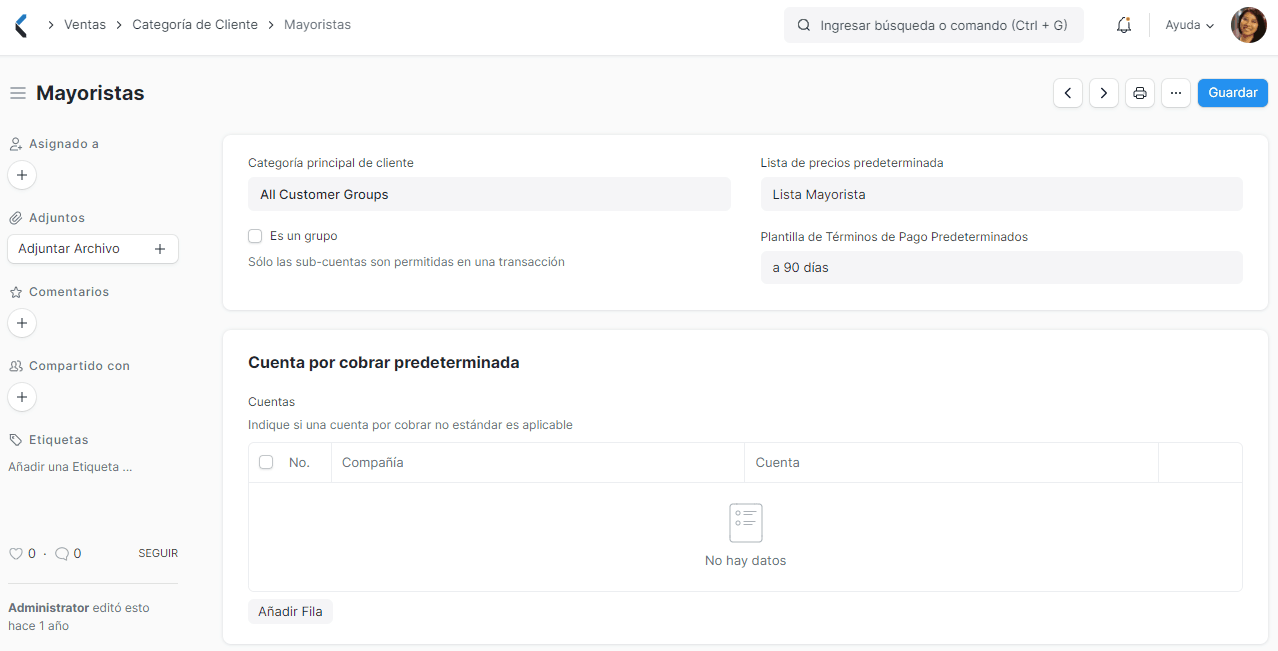Add an assignee with plus button
Screen dimensions: 1278x651
click(x=22, y=175)
